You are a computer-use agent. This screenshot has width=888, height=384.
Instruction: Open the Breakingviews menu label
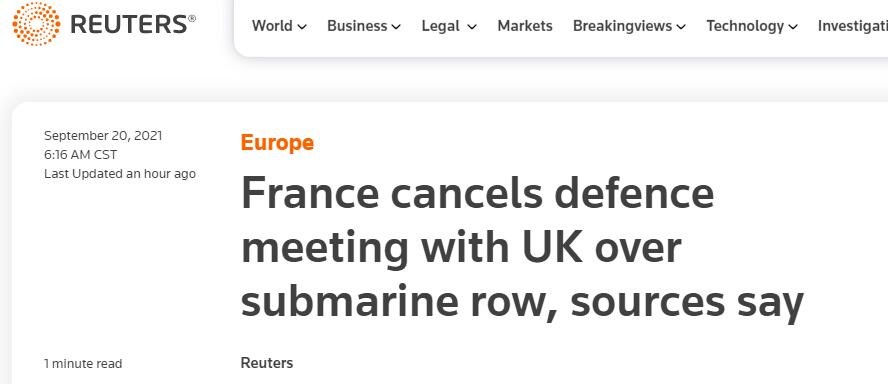(622, 26)
